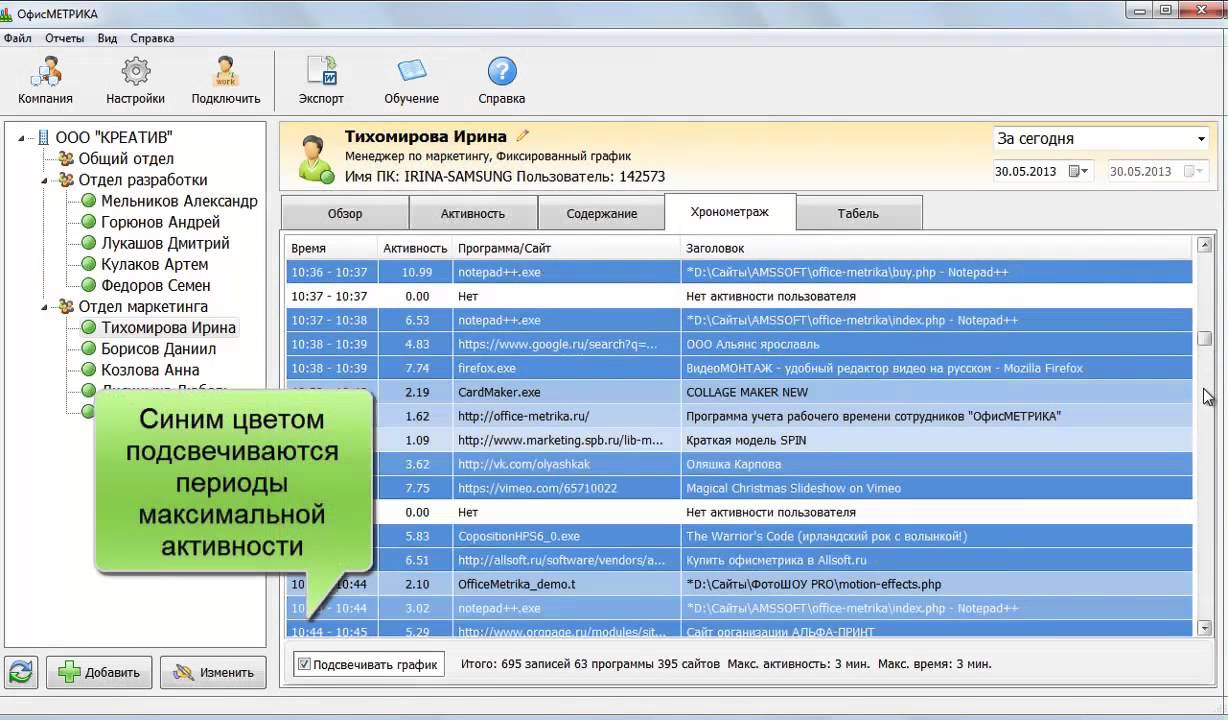Open the Отчеты menu

click(64, 38)
